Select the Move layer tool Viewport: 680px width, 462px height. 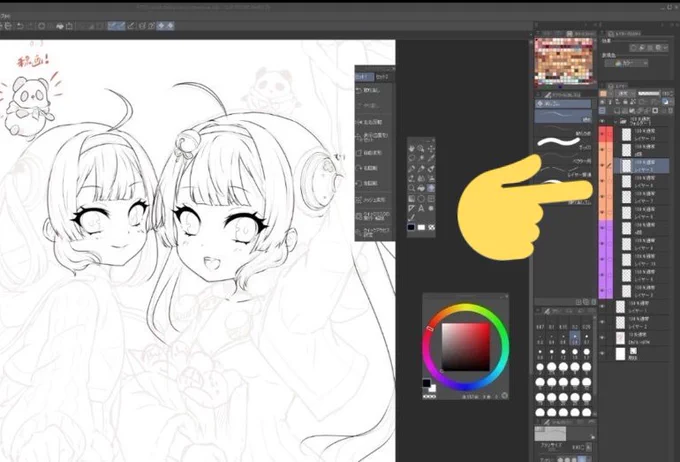[x=431, y=149]
